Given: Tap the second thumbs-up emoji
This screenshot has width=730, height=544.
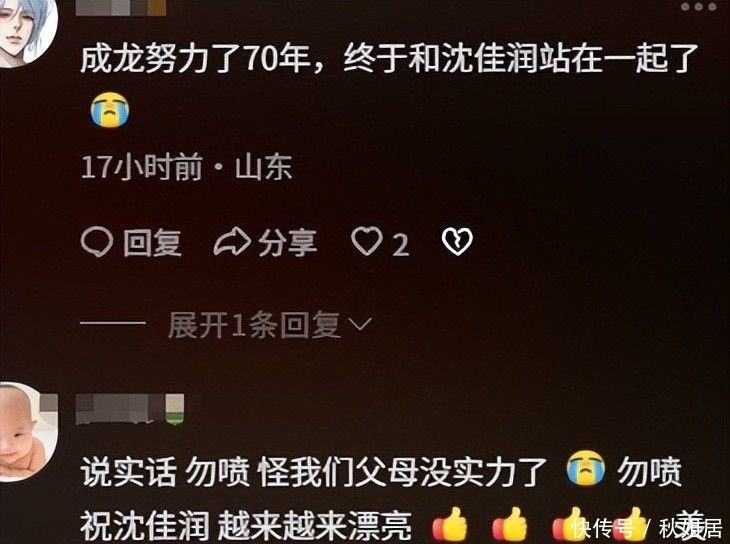Looking at the screenshot, I should click(x=510, y=525).
